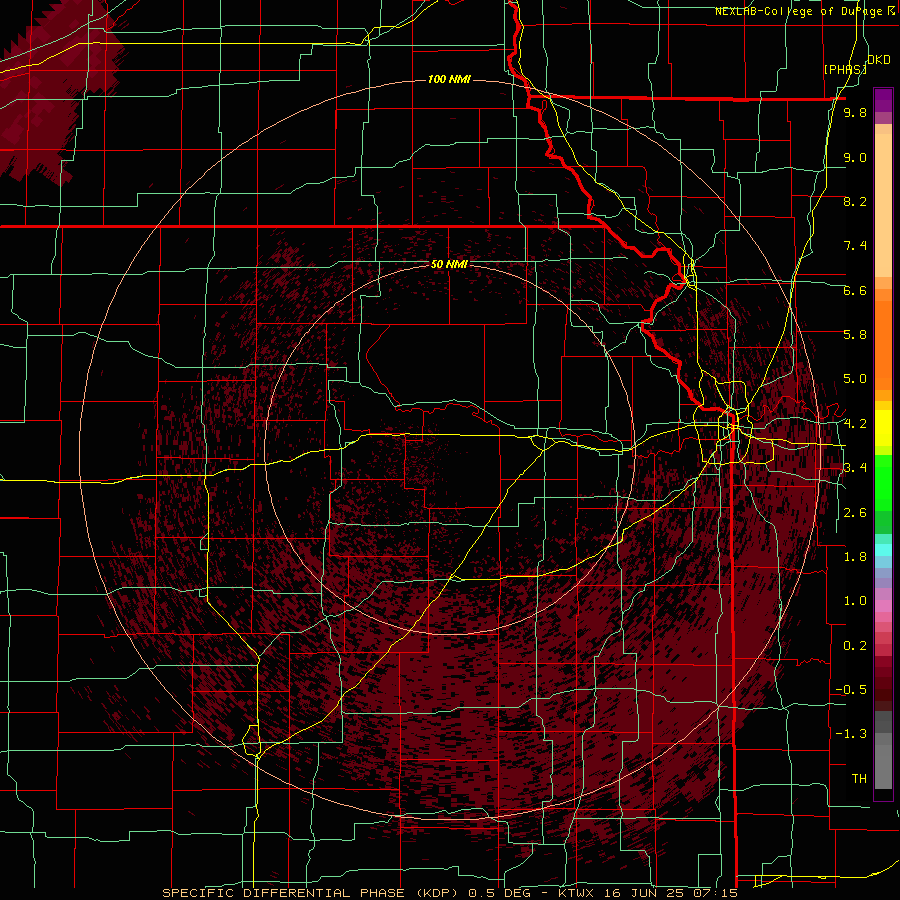
Task: Click the [PHAS] label near the color scale
Action: pyautogui.click(x=845, y=69)
